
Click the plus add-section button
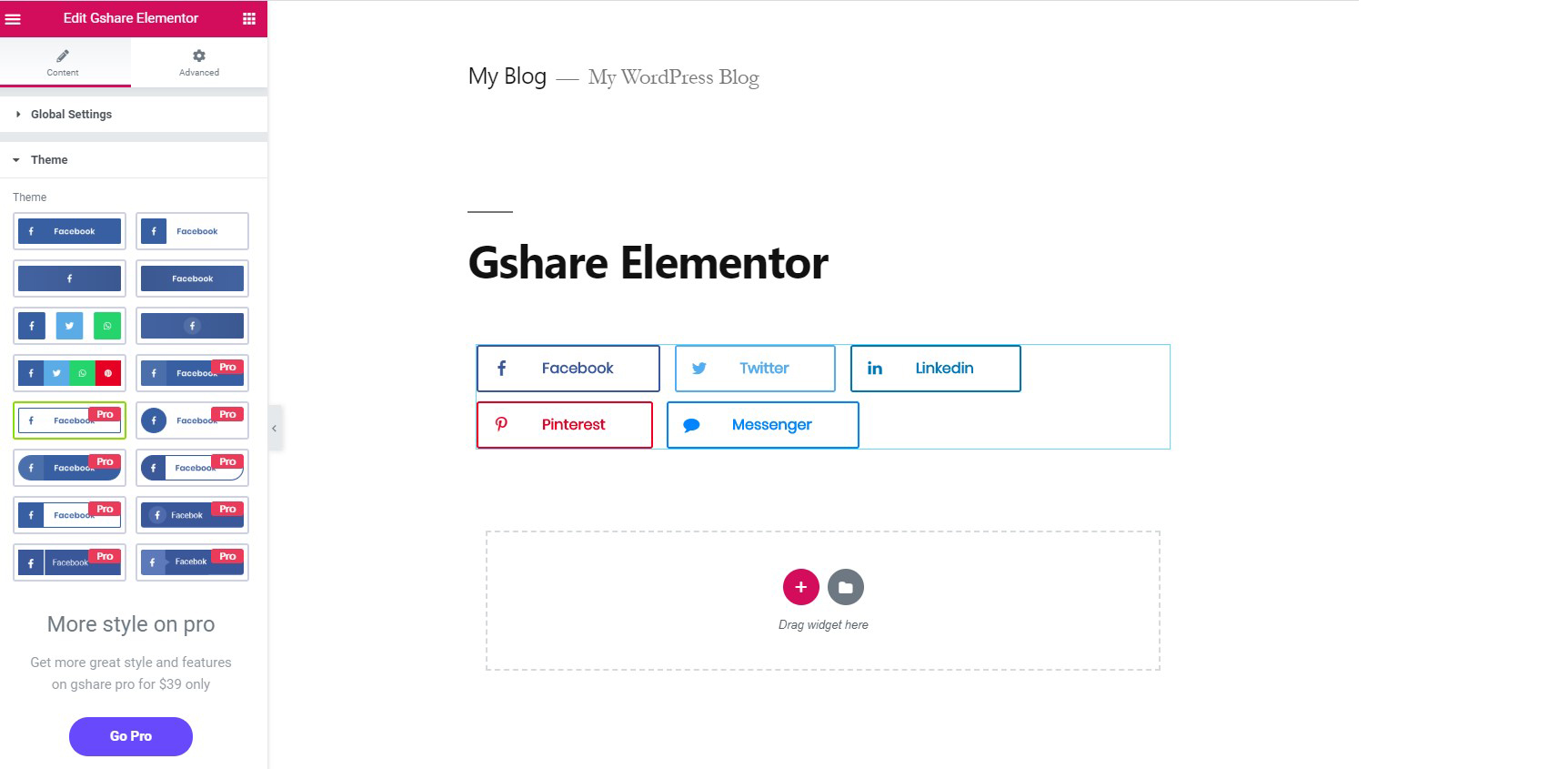point(801,587)
